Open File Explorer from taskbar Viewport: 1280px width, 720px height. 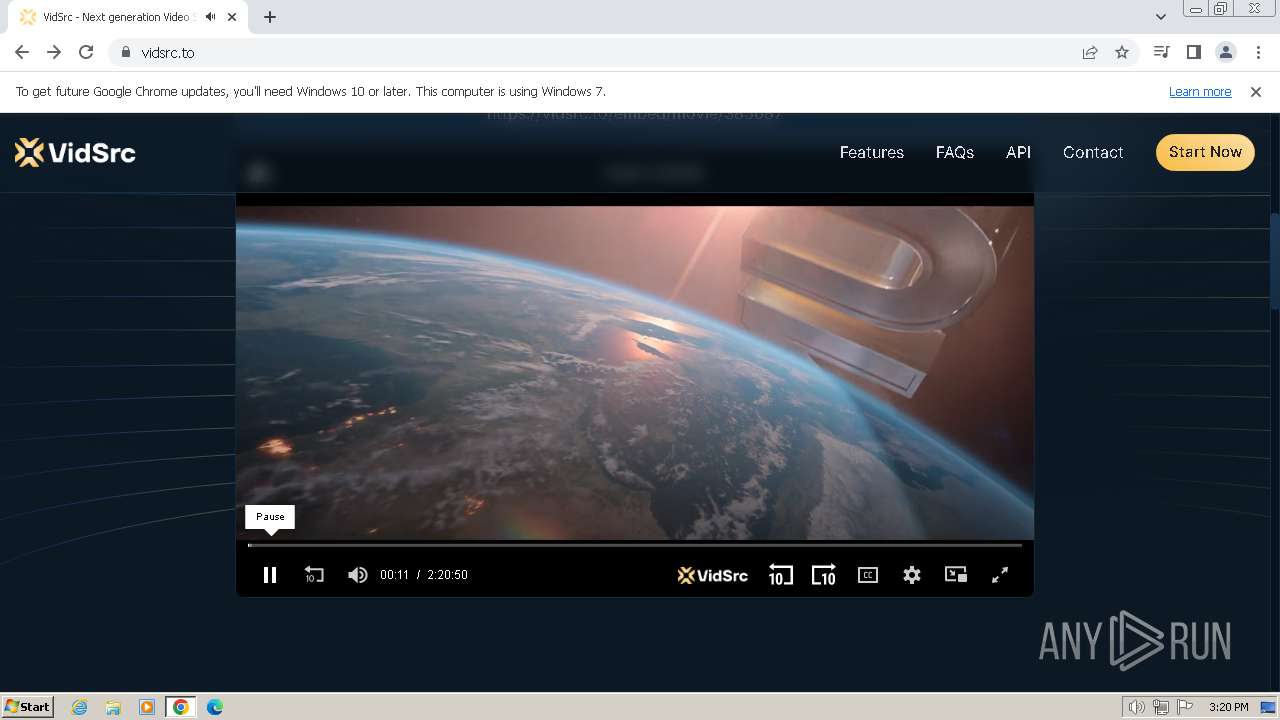[113, 707]
